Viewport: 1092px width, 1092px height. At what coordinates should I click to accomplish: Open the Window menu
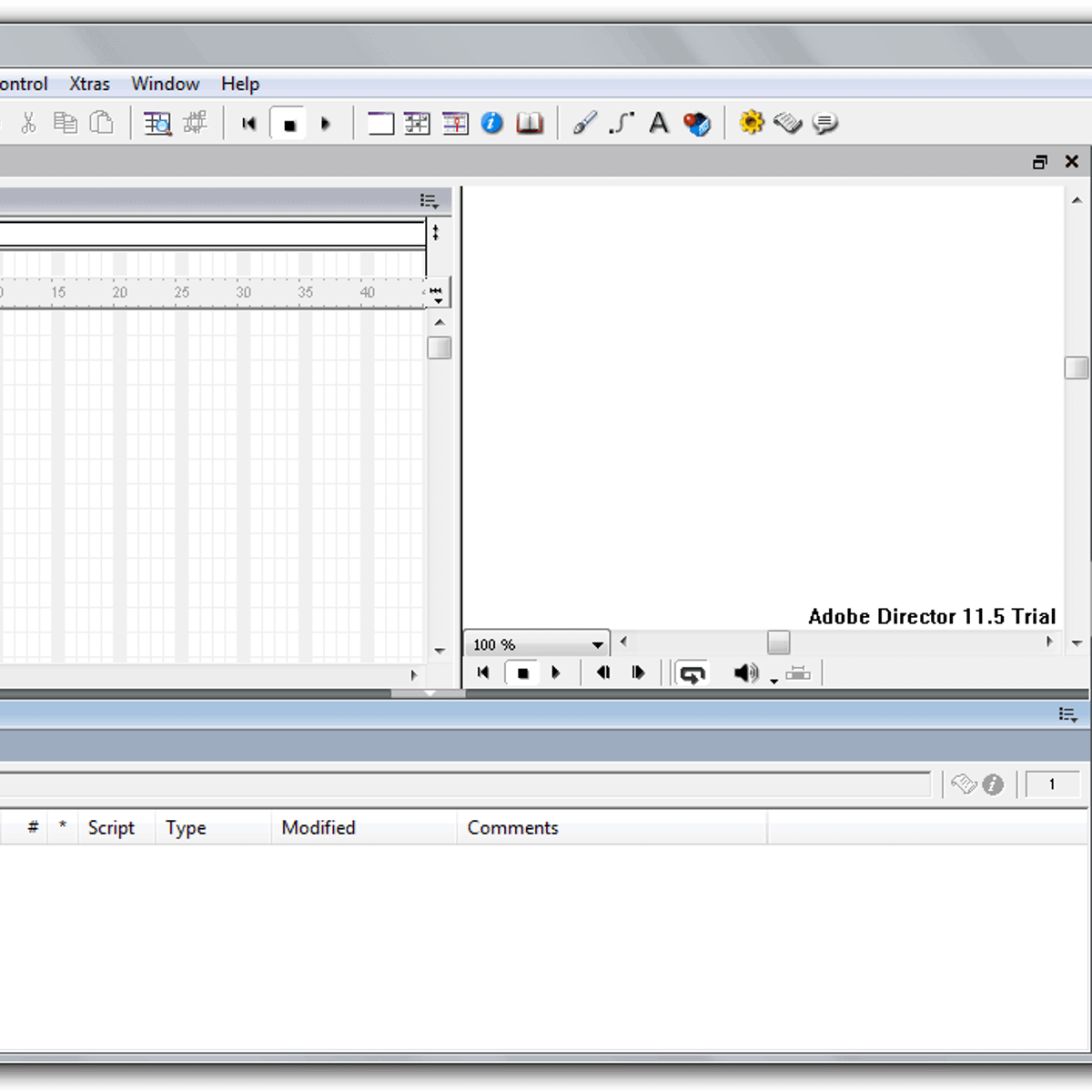tap(165, 84)
